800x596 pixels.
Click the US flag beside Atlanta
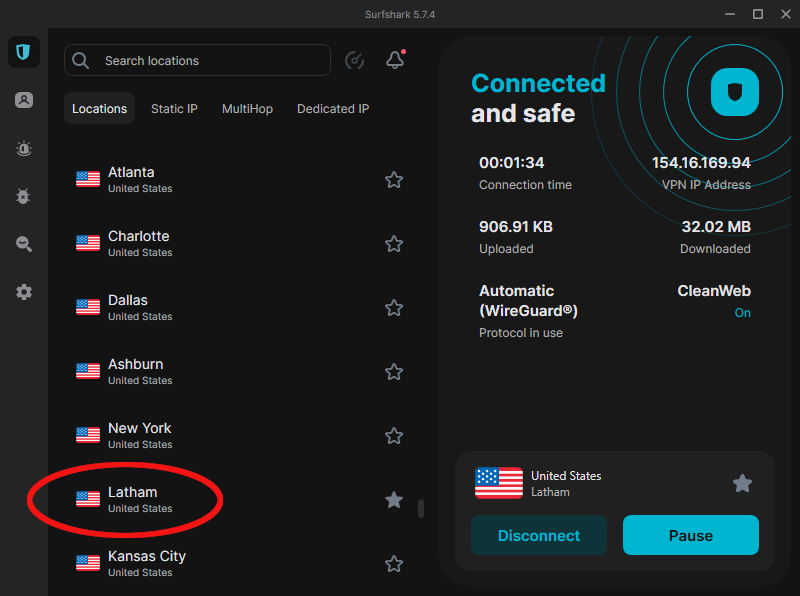click(x=88, y=179)
